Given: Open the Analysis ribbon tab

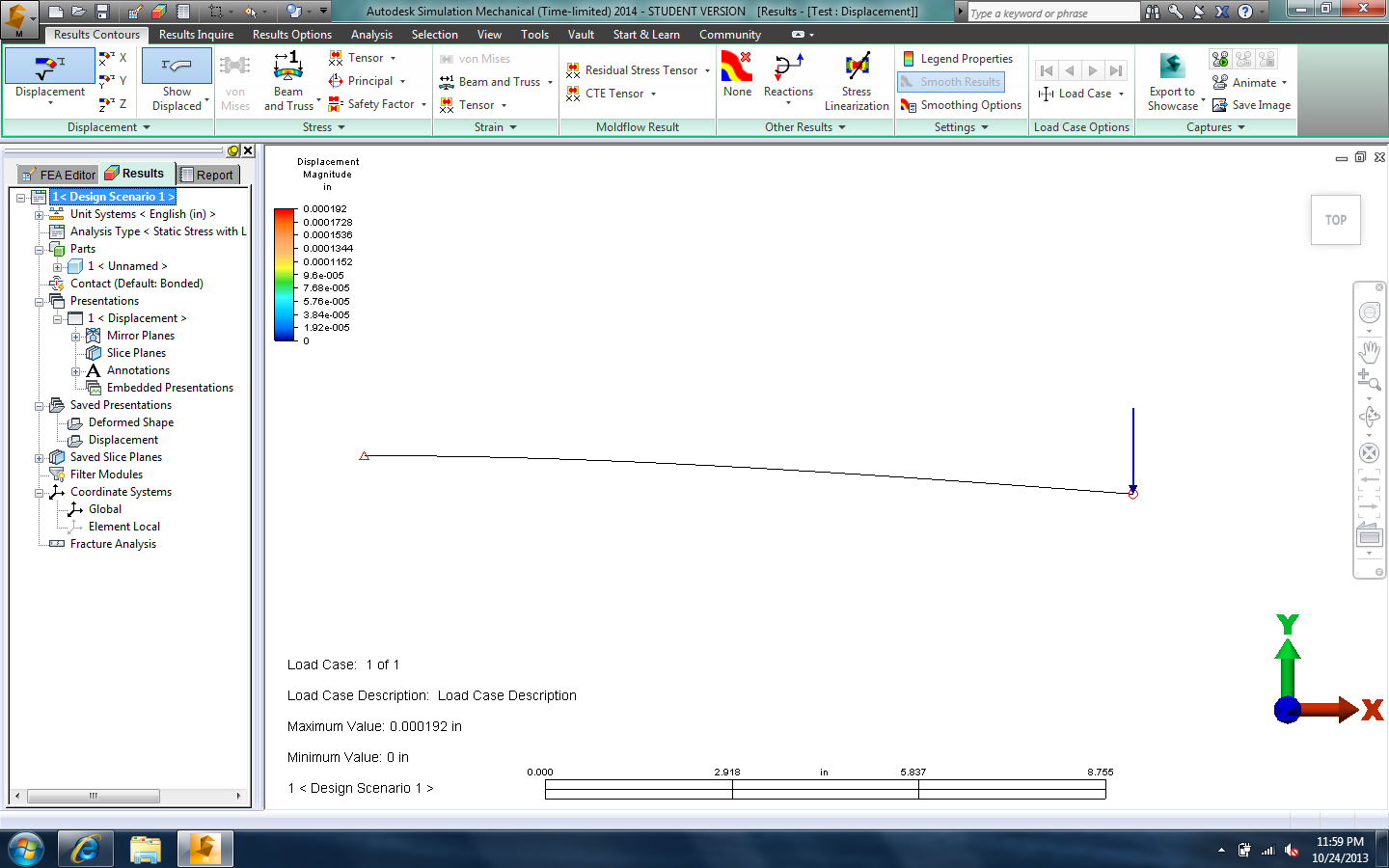Looking at the screenshot, I should [371, 35].
